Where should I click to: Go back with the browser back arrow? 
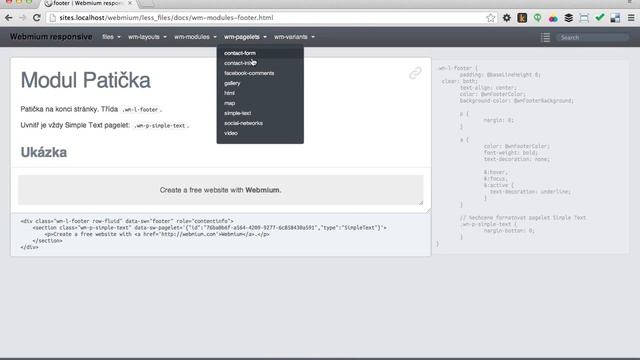[9, 18]
